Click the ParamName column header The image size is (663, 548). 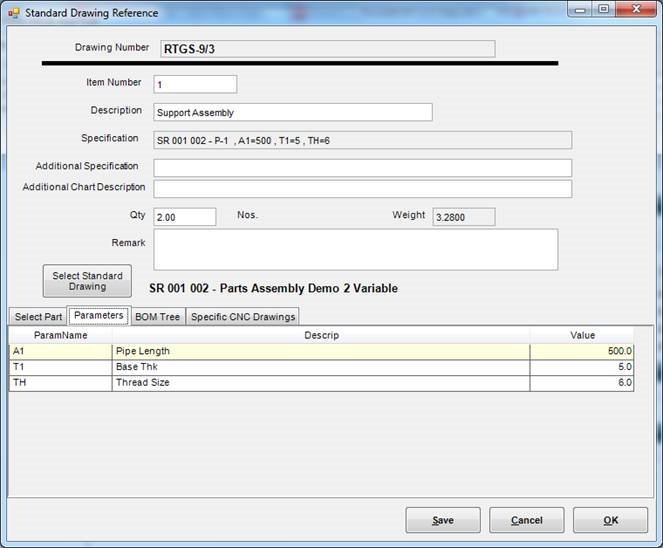pyautogui.click(x=60, y=335)
